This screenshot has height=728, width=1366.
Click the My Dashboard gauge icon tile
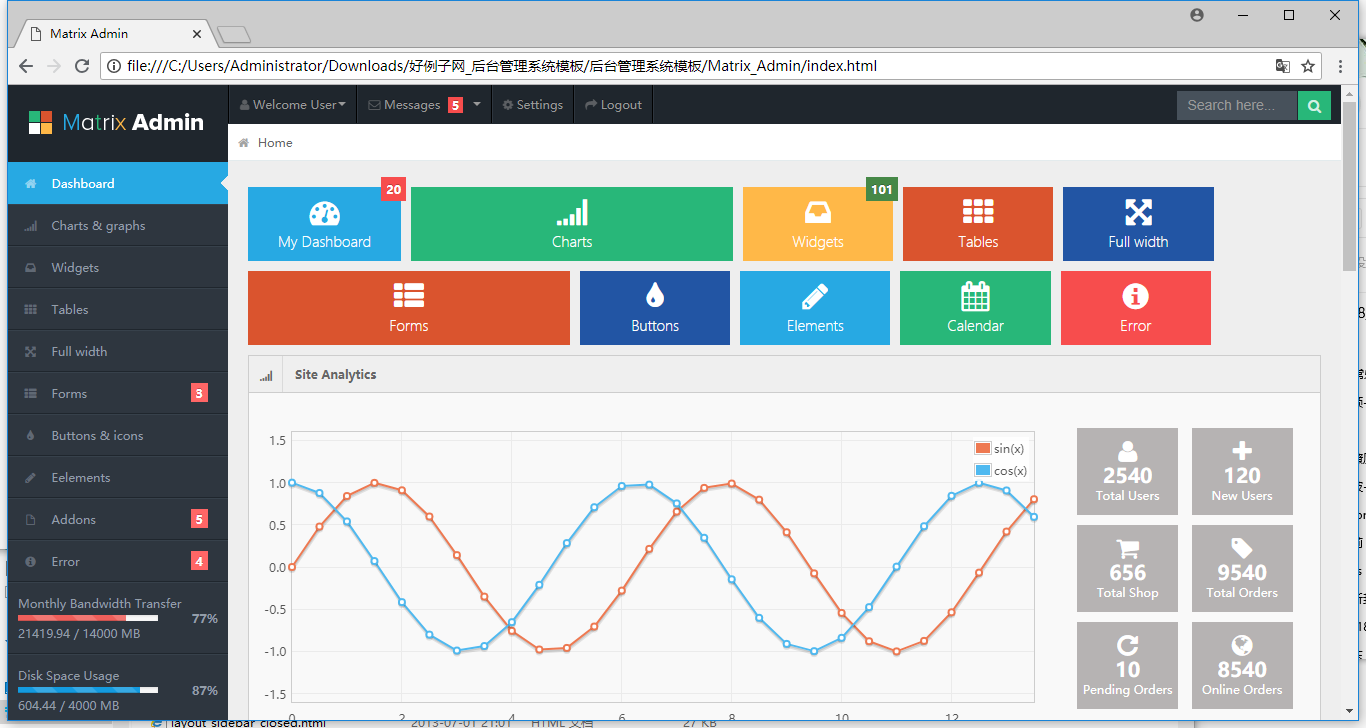click(324, 224)
